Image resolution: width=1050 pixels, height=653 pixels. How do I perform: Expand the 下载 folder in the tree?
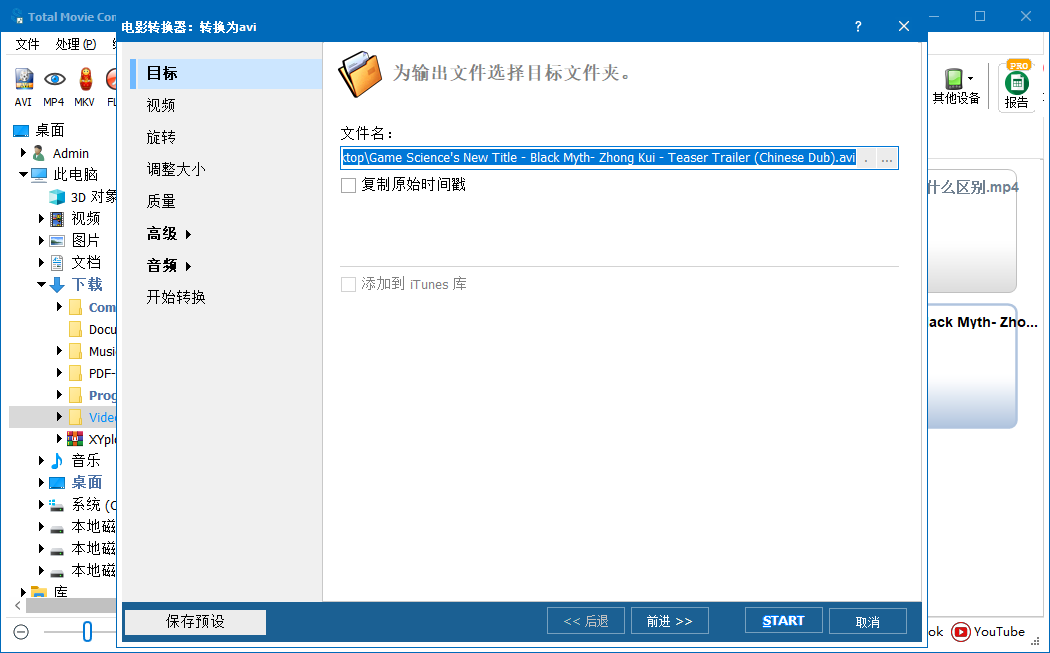point(41,284)
